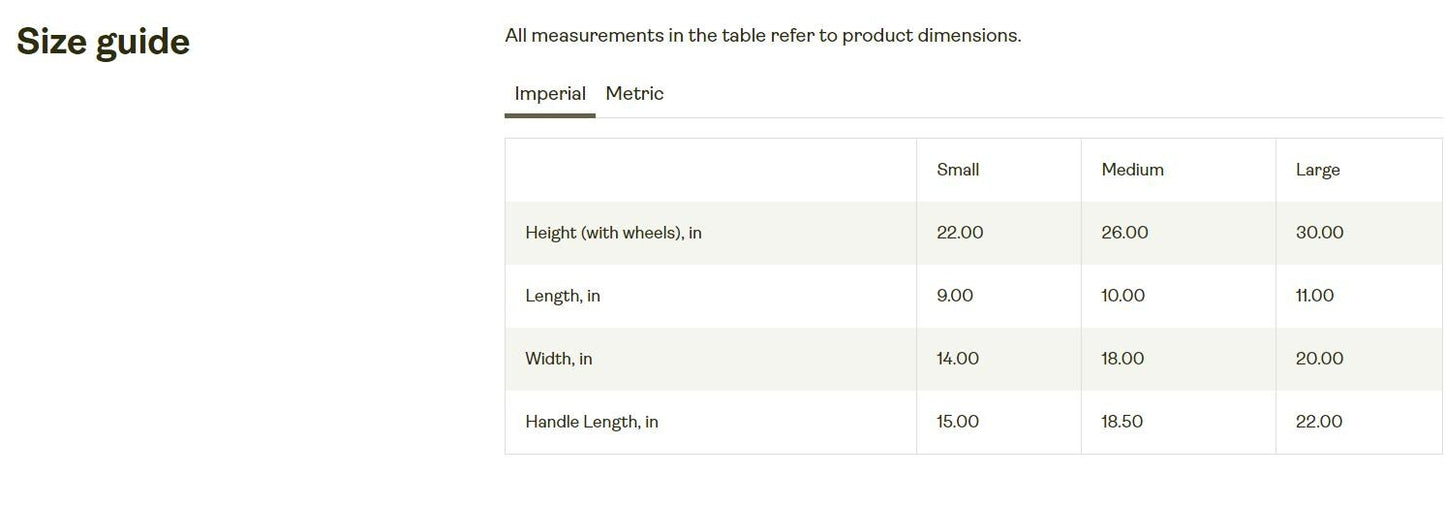Click the Height (with wheels) row label

coord(613,233)
